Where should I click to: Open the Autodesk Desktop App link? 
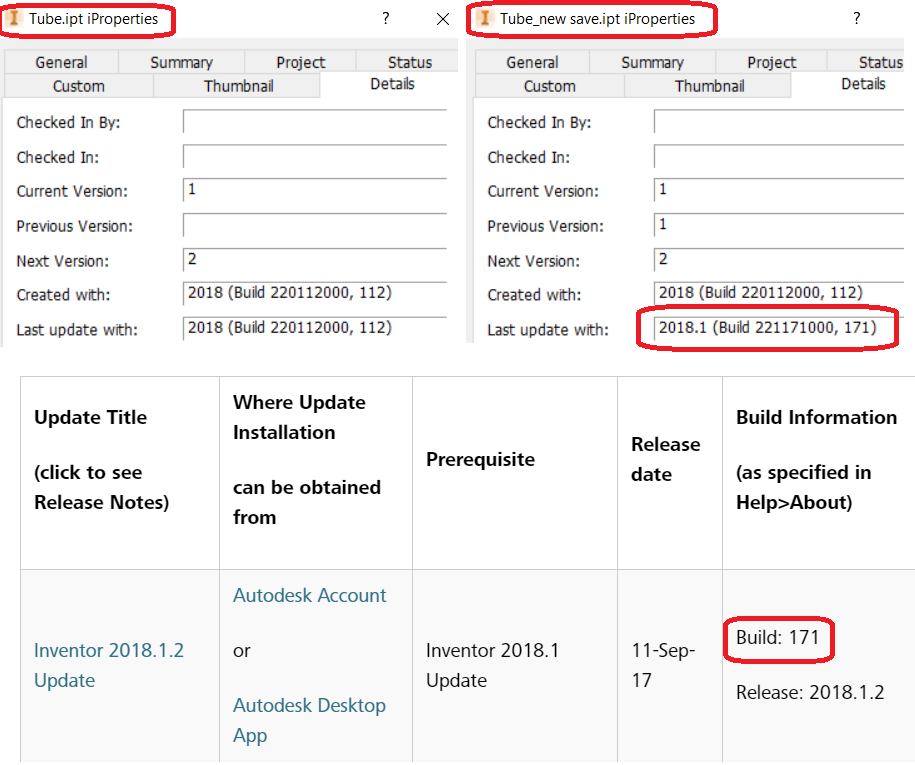[309, 720]
